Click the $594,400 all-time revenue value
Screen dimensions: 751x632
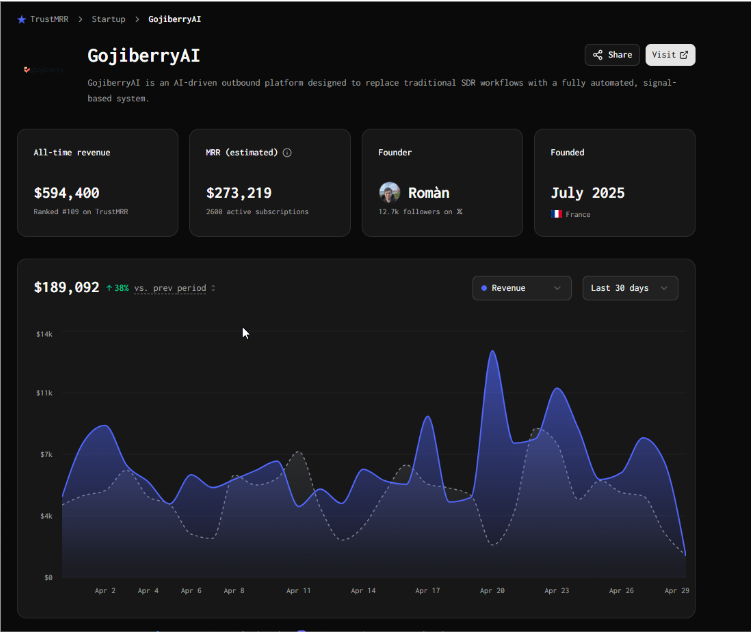[x=67, y=193]
